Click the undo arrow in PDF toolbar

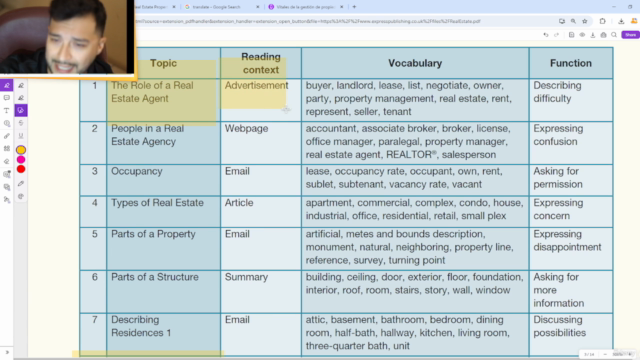click(546, 35)
